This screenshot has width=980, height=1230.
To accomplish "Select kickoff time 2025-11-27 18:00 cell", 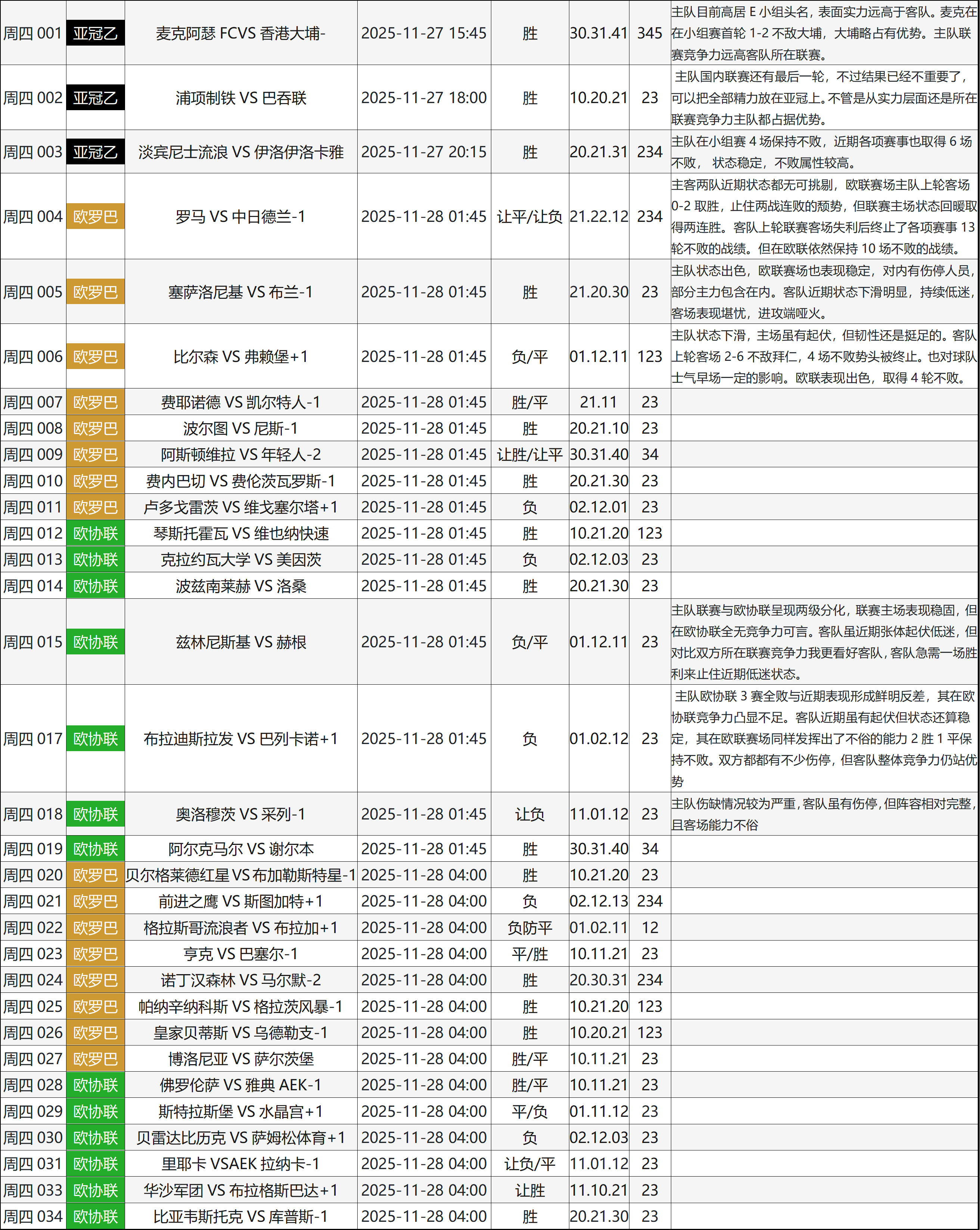I will 424,97.
